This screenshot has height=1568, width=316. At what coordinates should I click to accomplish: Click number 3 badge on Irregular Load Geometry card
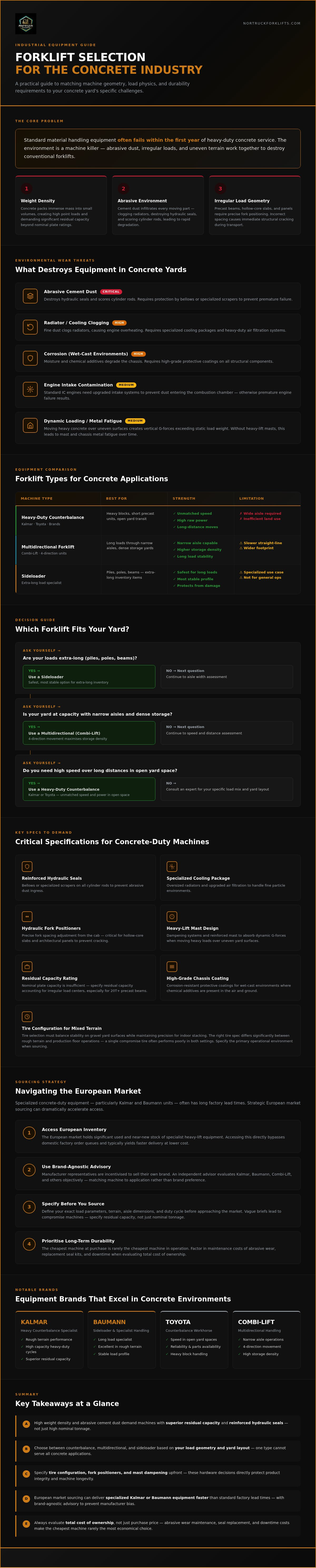pos(220,189)
